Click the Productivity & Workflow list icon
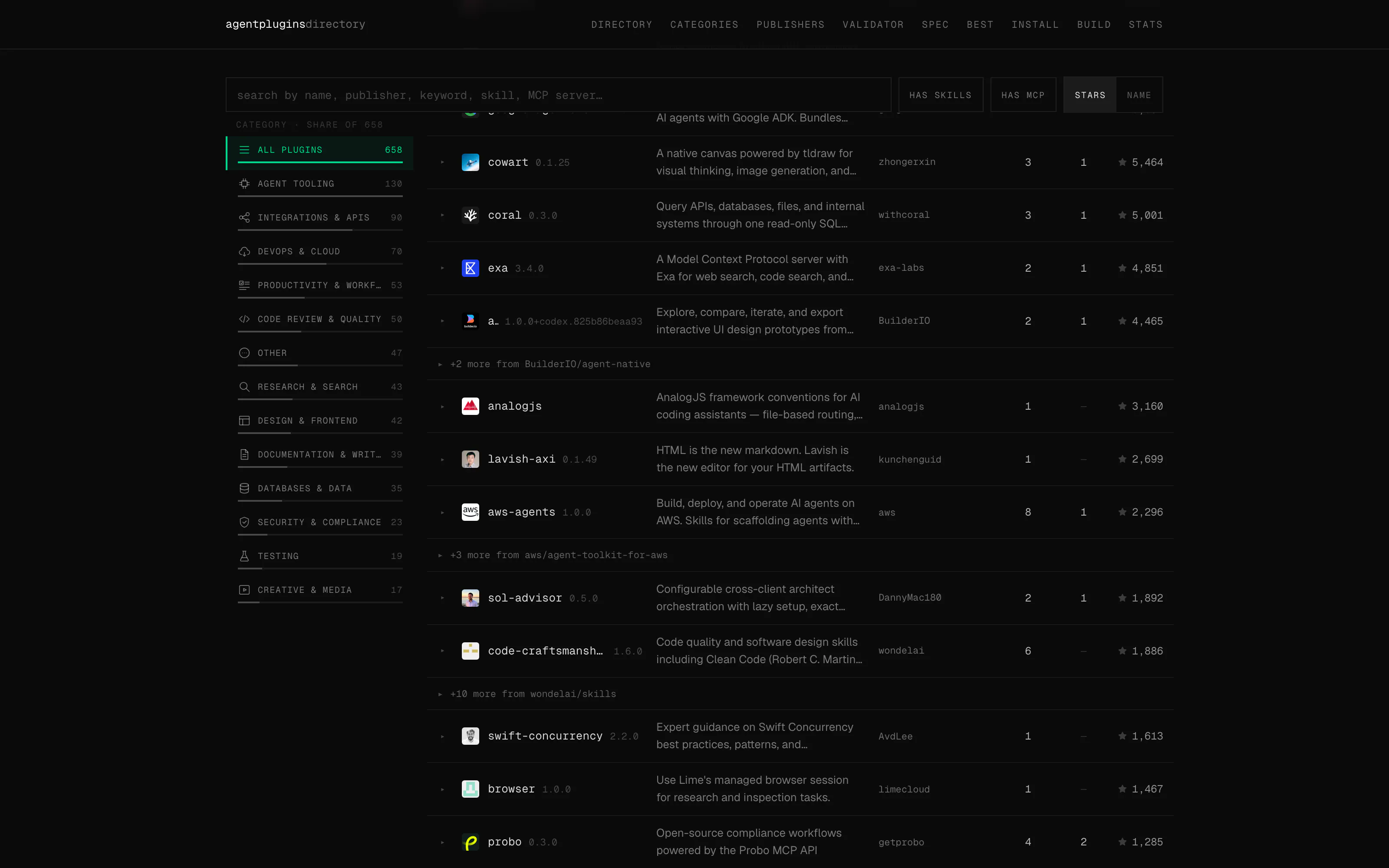Image resolution: width=1389 pixels, height=868 pixels. point(244,285)
